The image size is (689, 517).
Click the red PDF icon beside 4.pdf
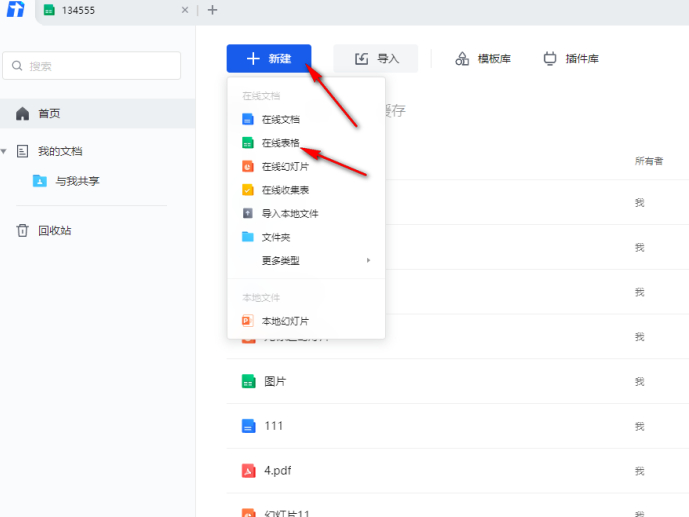[249, 471]
